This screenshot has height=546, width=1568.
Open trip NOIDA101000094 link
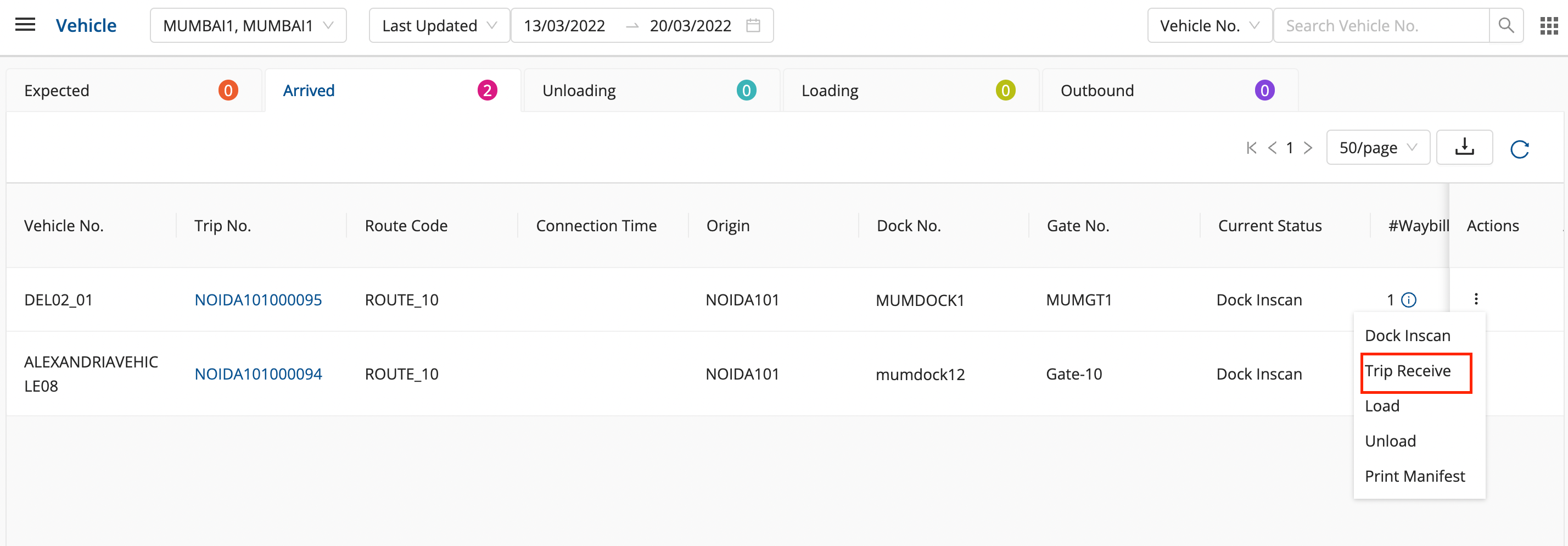pos(258,375)
